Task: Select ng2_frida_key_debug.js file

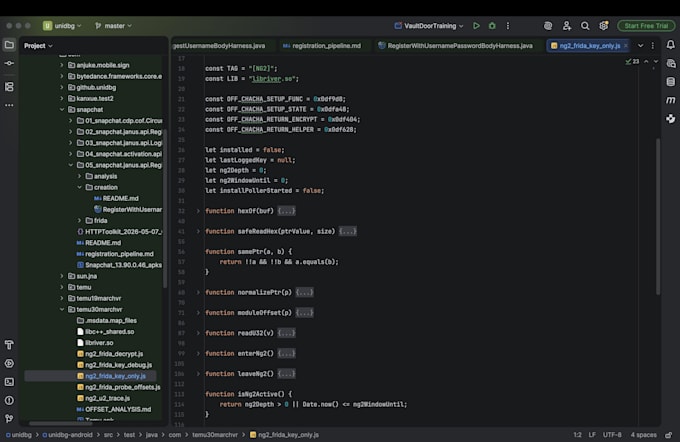Action: (114, 365)
